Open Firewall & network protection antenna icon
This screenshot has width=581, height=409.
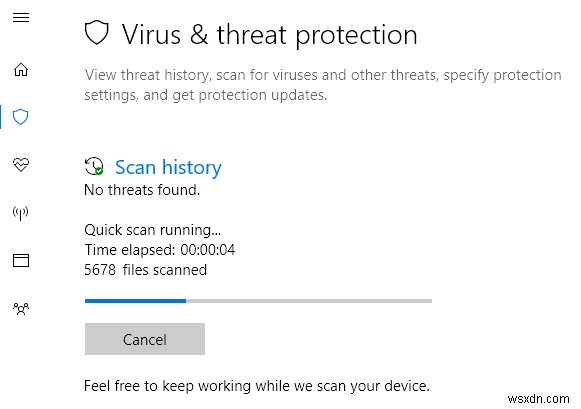pos(20,213)
